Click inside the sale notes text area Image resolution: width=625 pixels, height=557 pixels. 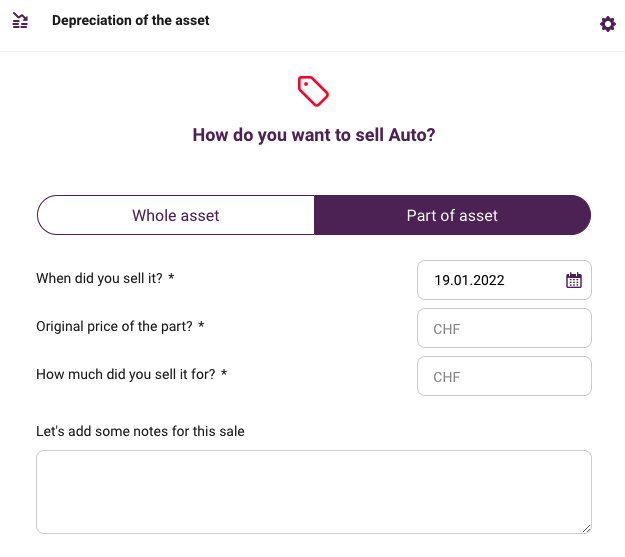pos(314,492)
